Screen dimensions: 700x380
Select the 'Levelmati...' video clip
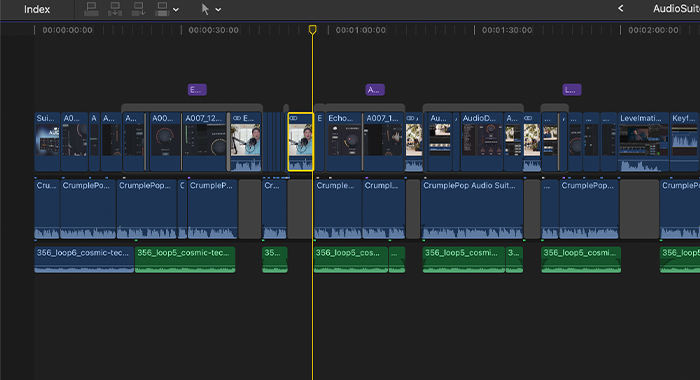pyautogui.click(x=643, y=142)
